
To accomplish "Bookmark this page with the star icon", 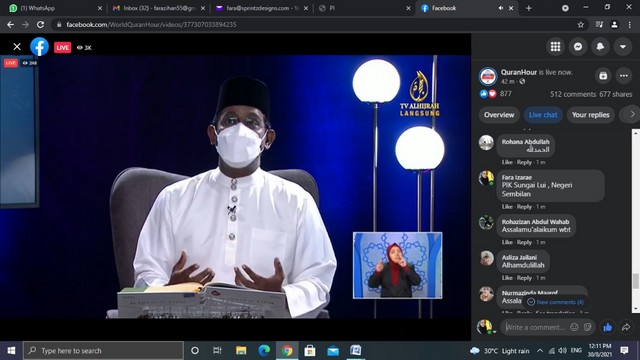I will pos(581,24).
